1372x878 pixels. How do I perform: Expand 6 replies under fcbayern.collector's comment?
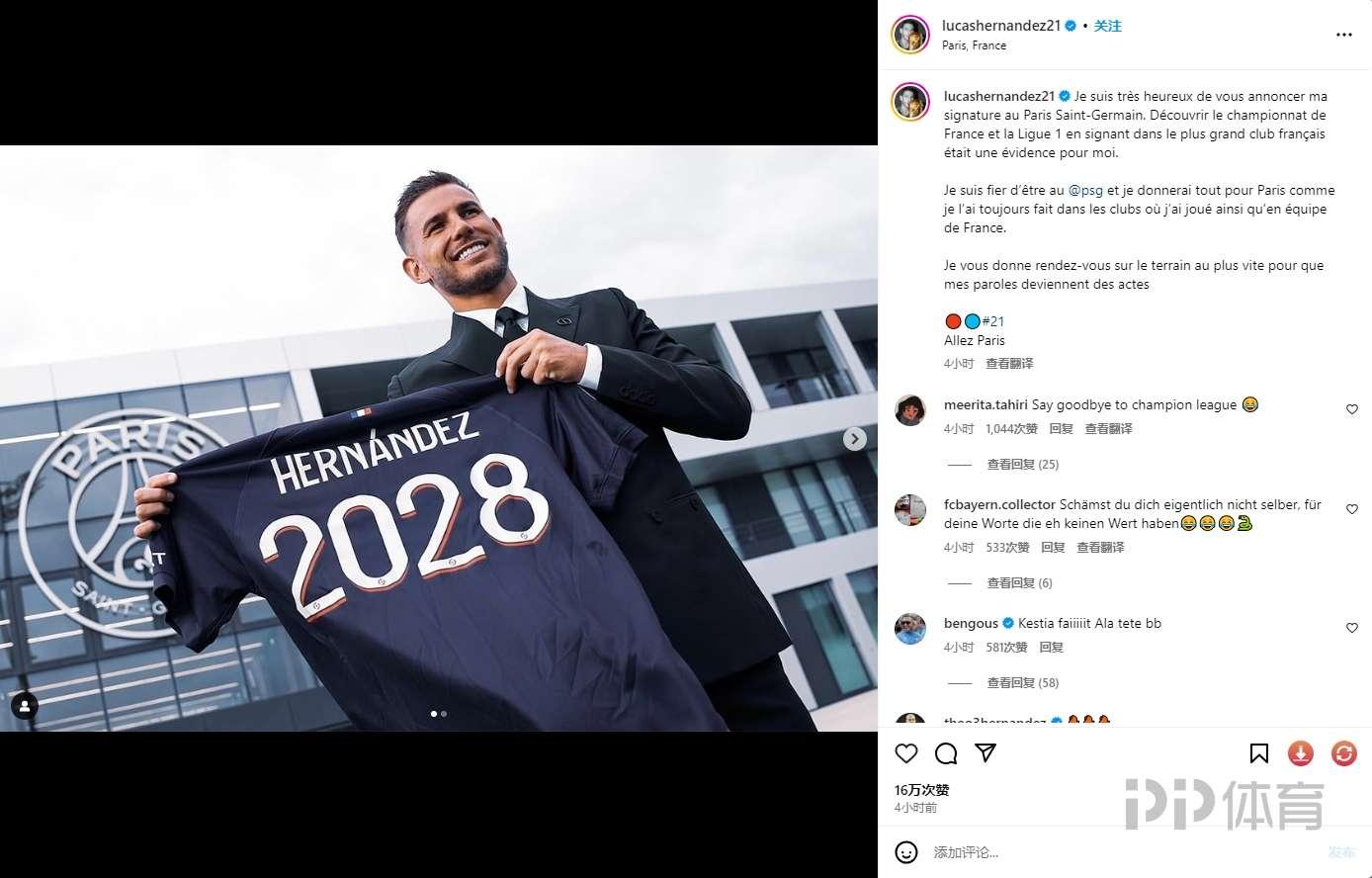click(1019, 583)
